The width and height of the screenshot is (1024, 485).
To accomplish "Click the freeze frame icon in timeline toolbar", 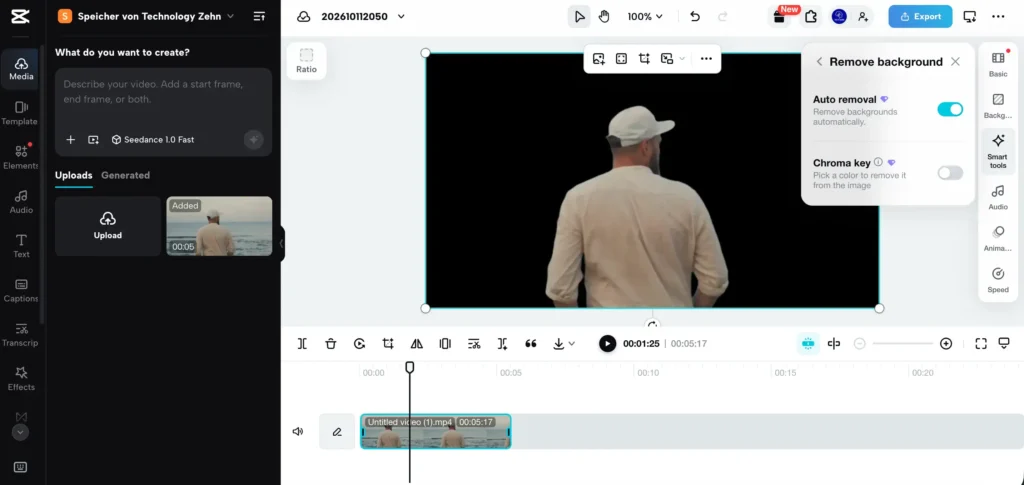I will pos(445,343).
